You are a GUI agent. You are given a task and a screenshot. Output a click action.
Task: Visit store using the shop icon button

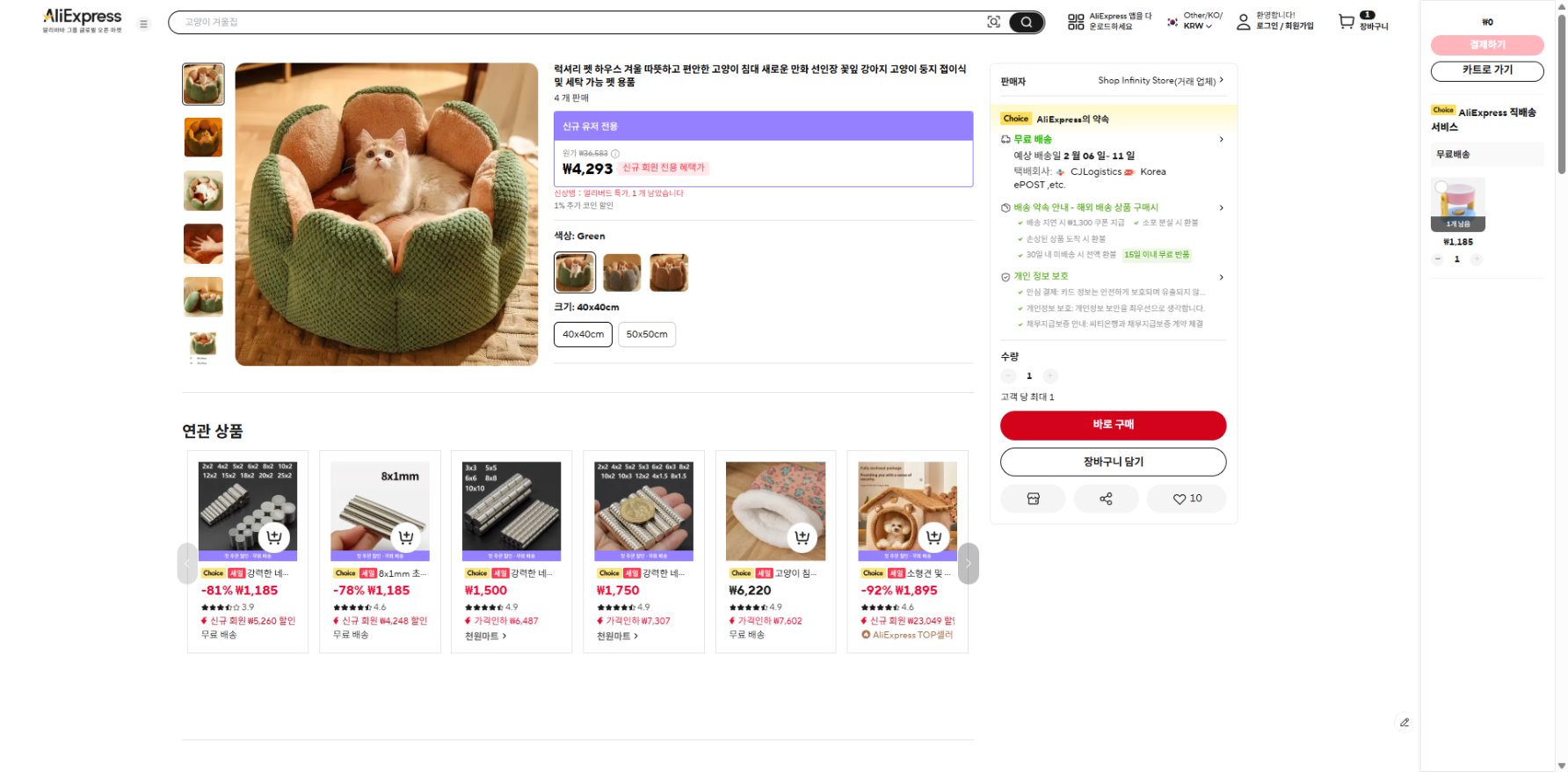click(x=1033, y=499)
